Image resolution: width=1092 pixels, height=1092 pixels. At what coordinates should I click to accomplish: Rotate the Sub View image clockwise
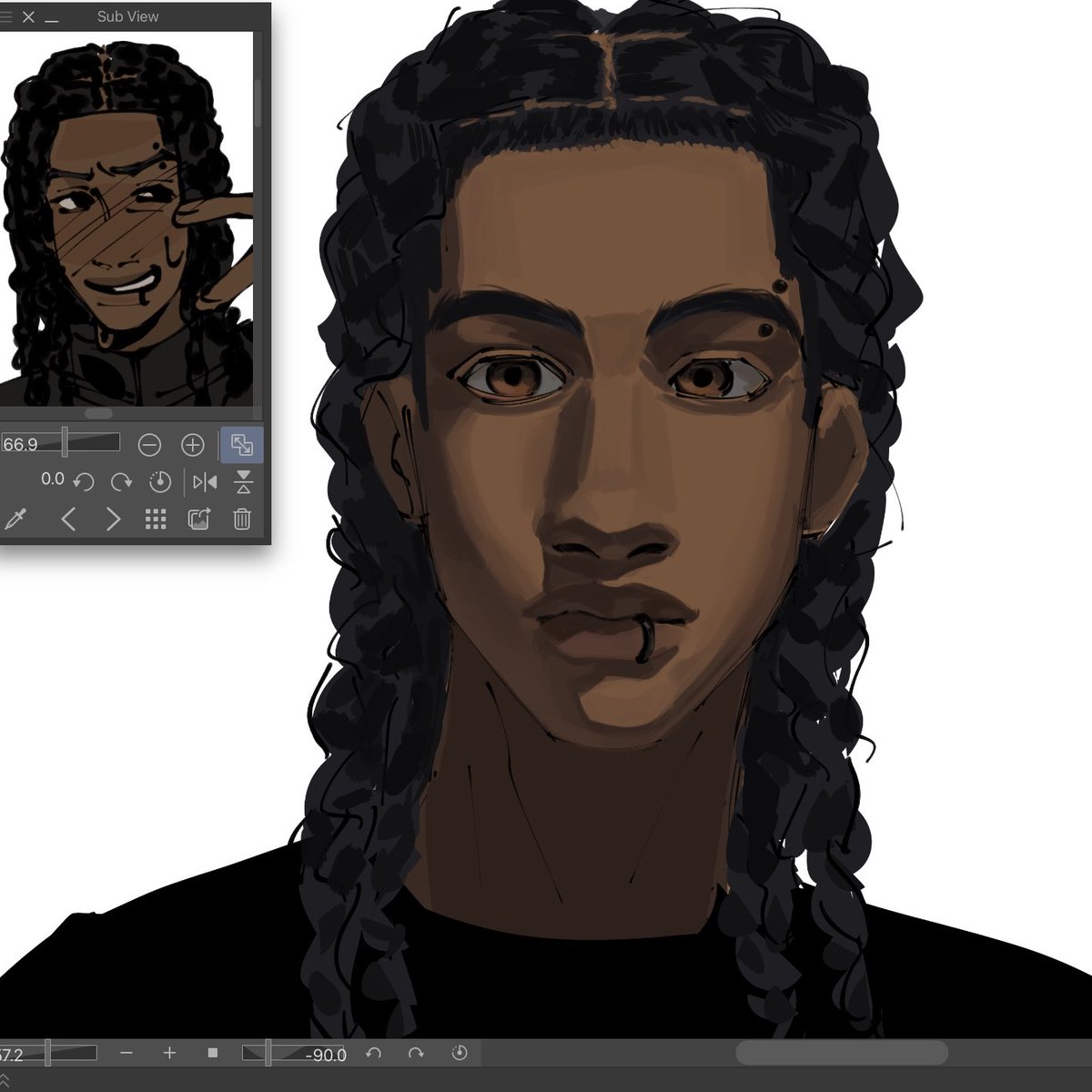[x=121, y=482]
